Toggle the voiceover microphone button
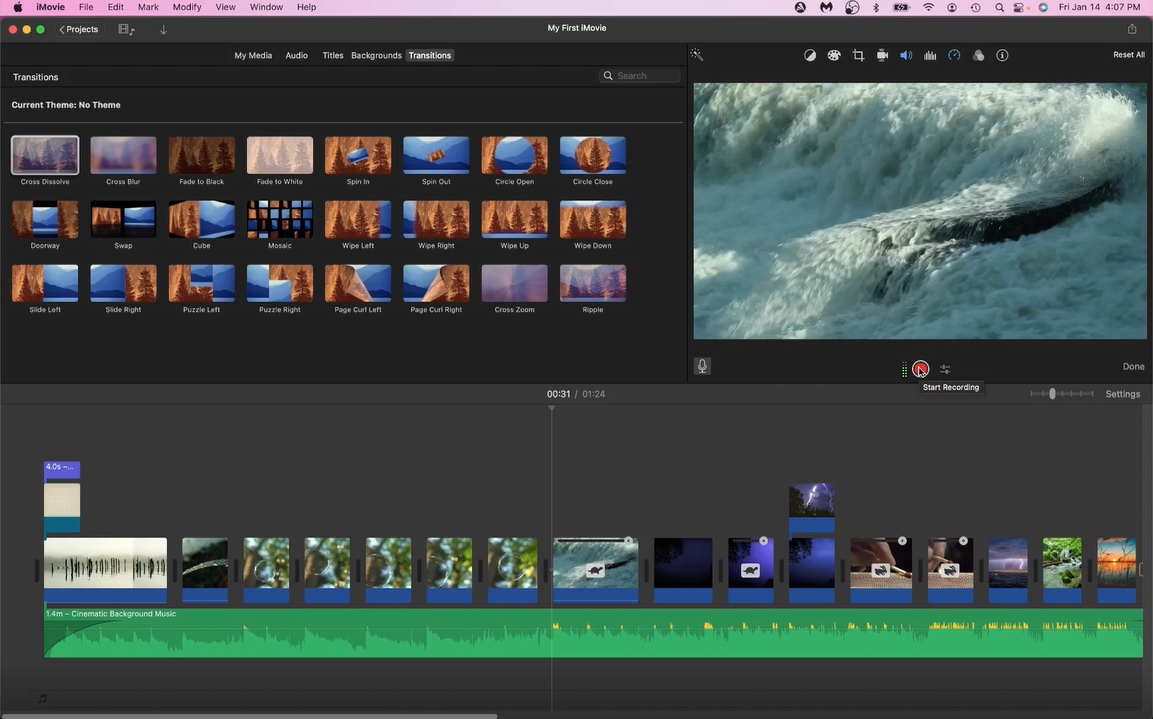Image resolution: width=1153 pixels, height=719 pixels. tap(702, 366)
